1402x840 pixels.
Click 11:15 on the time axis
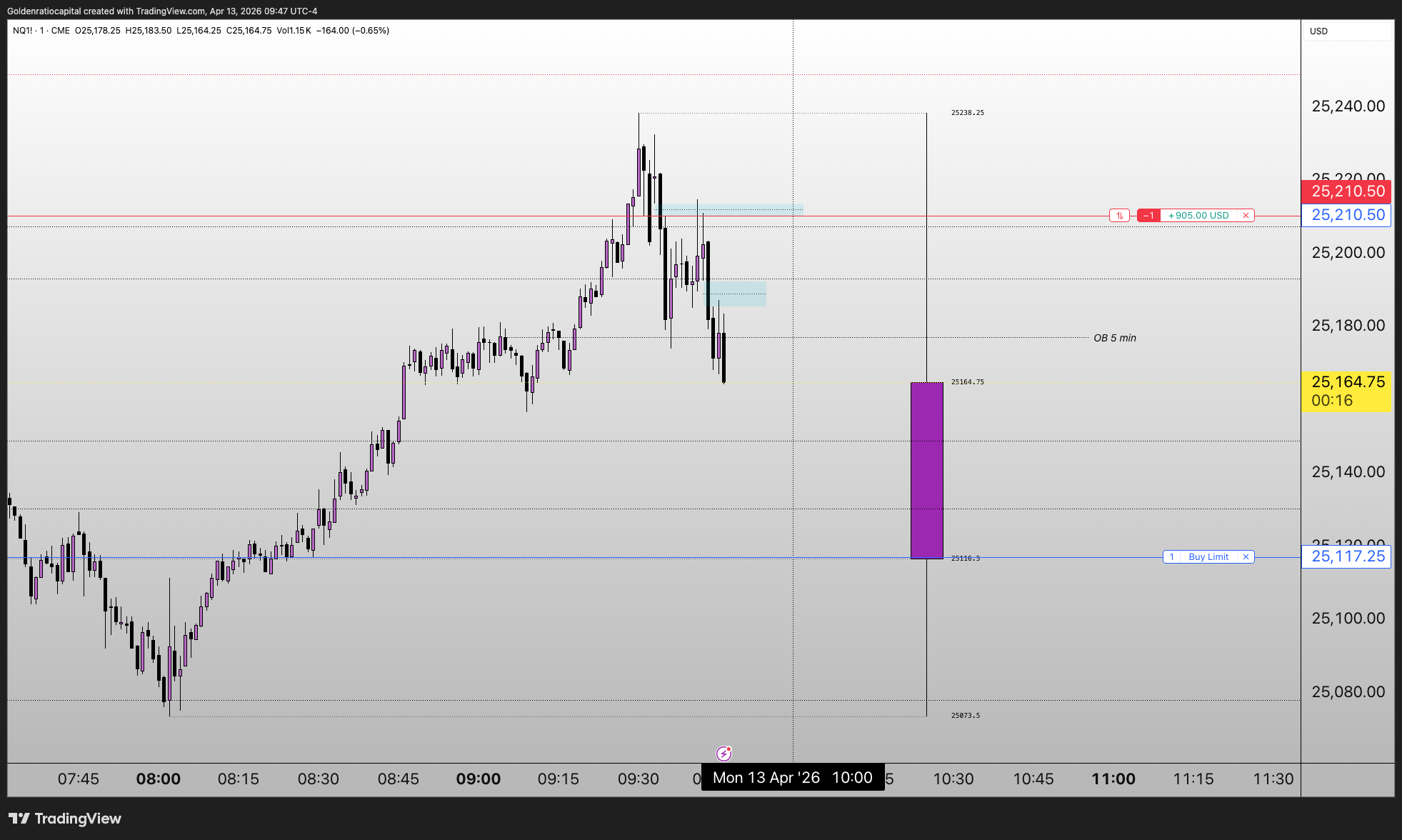(x=1193, y=779)
